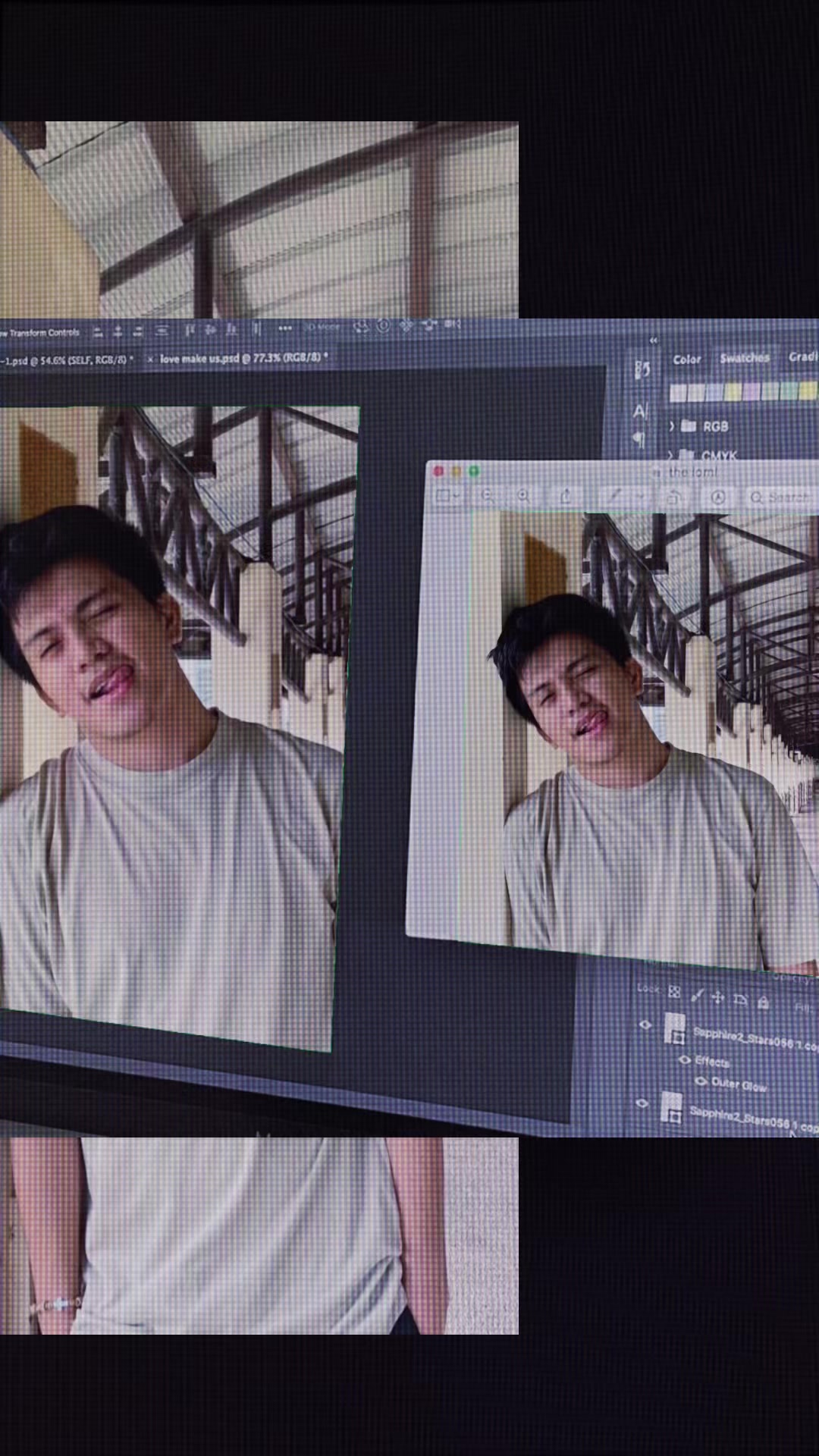Image resolution: width=819 pixels, height=1456 pixels.
Task: Click the Preview window title text
Action: [693, 473]
